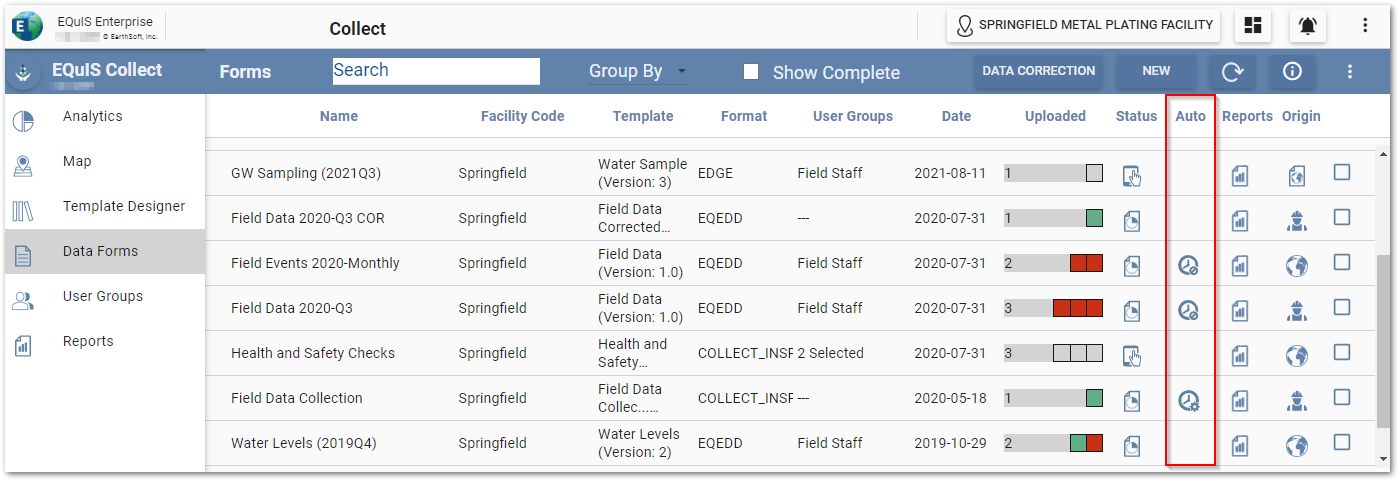Expand the Group By dropdown

point(638,71)
